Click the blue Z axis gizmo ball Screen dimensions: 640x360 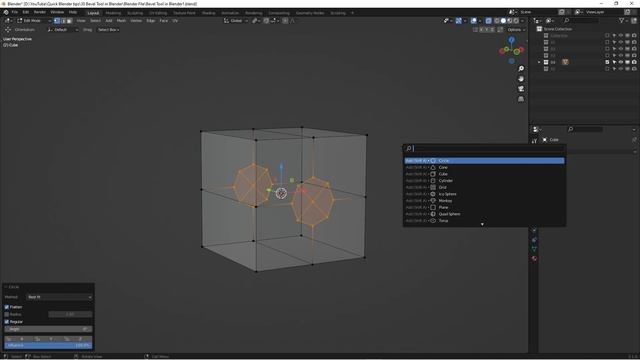pos(511,40)
